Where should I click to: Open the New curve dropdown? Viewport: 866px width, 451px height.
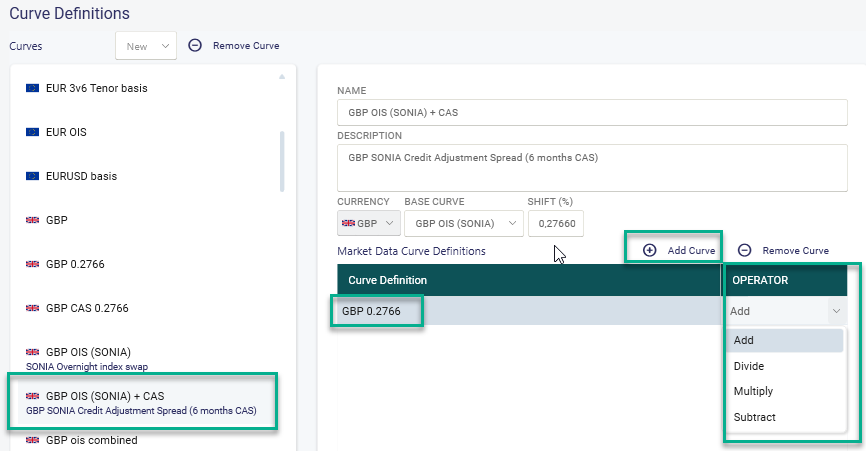pos(146,46)
